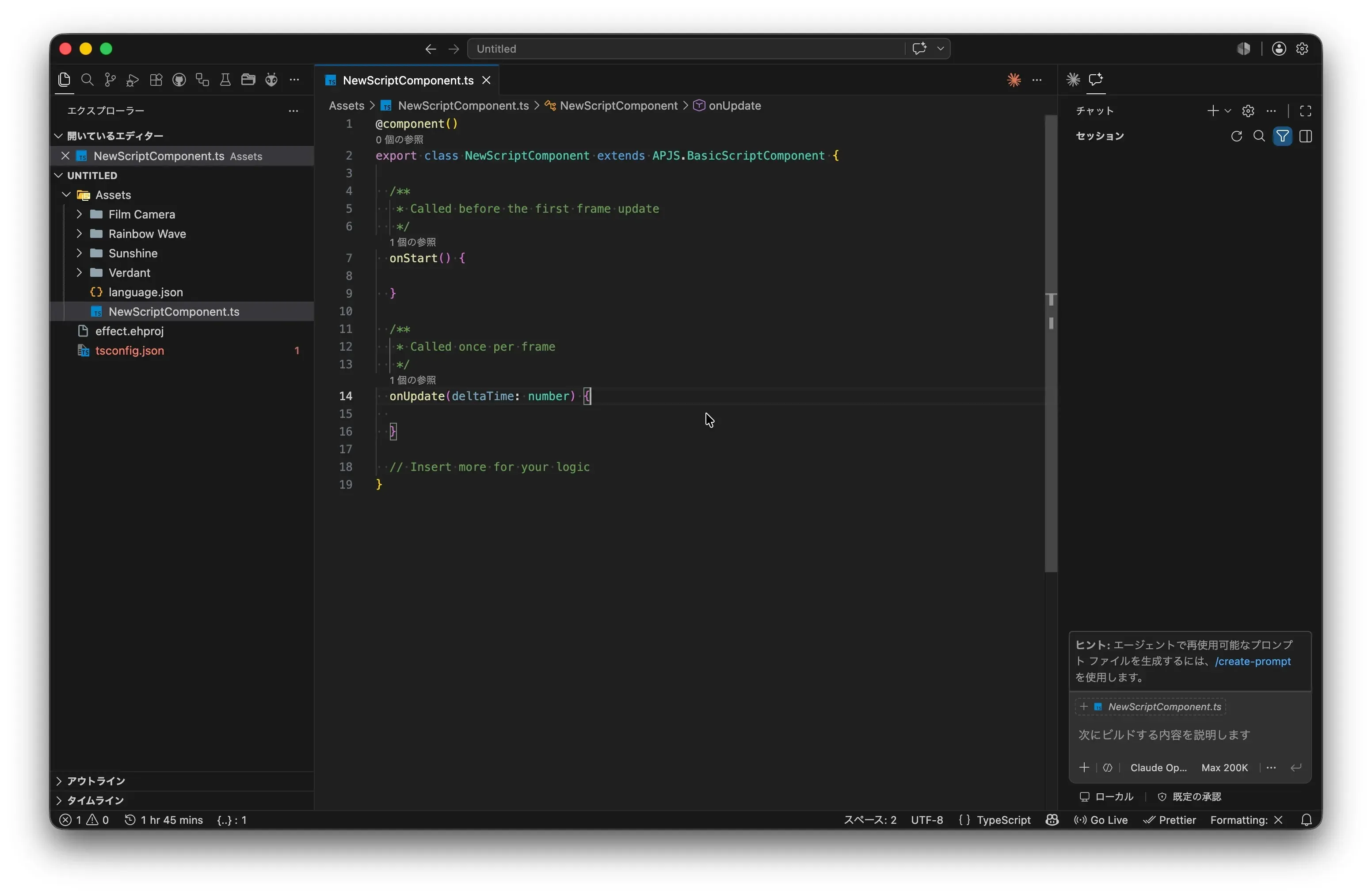Open the Source Control view

(110, 80)
